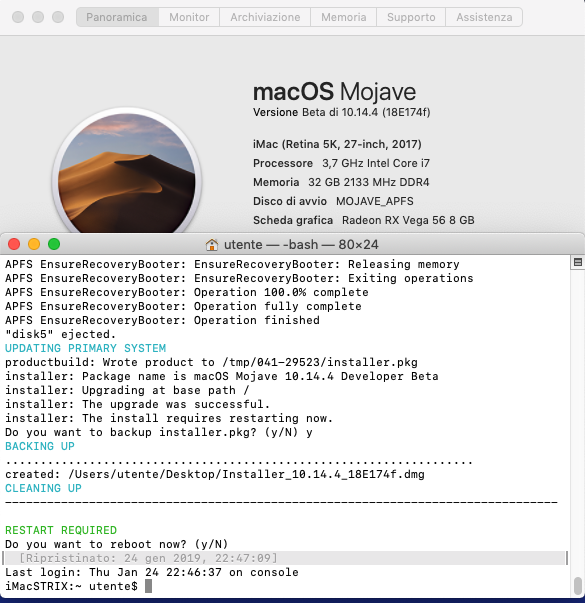Click the Terminal vertical scrollbar thumb
This screenshot has height=603, width=585.
click(x=577, y=585)
